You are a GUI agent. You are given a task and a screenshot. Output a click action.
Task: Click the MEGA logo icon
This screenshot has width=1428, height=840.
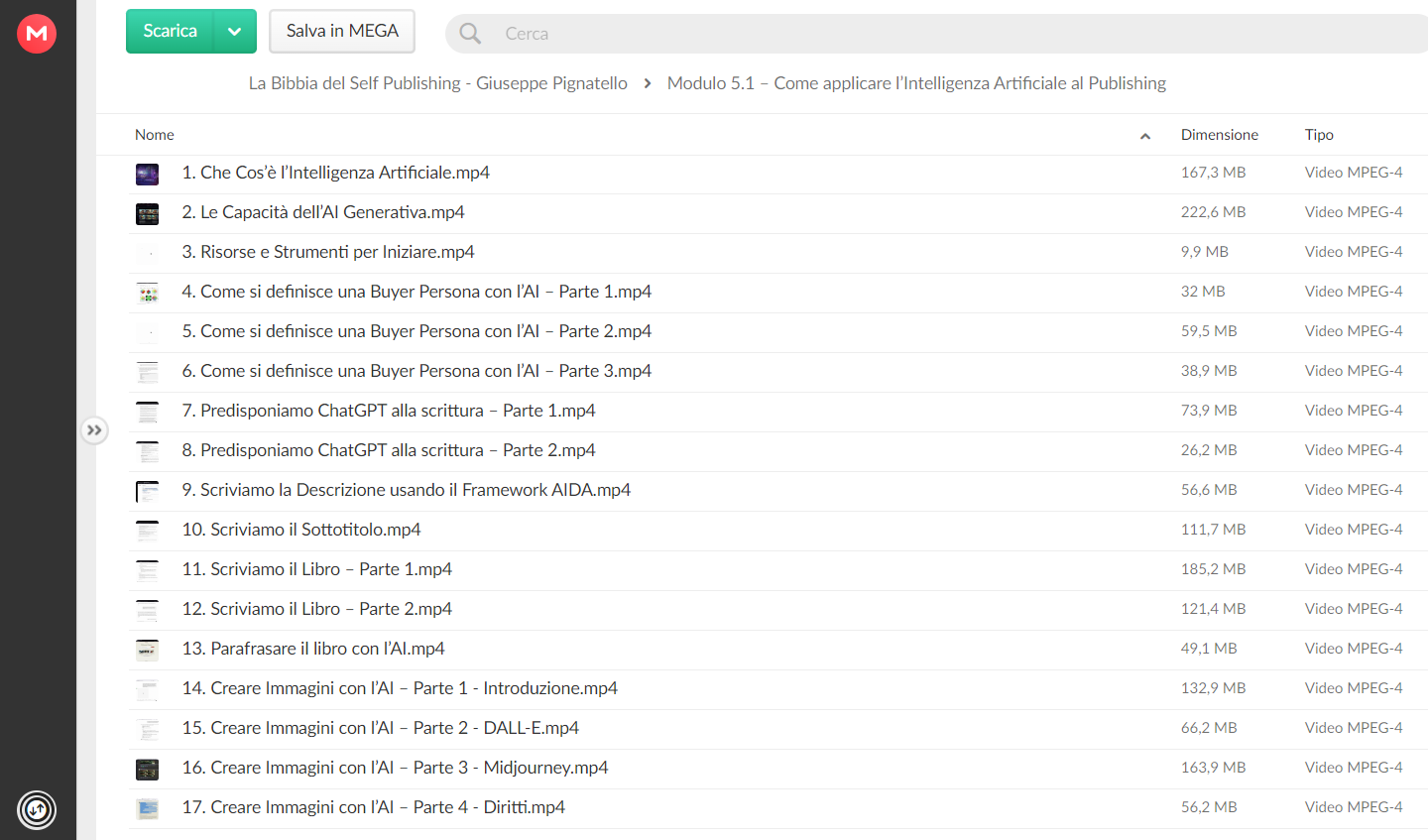point(37,34)
